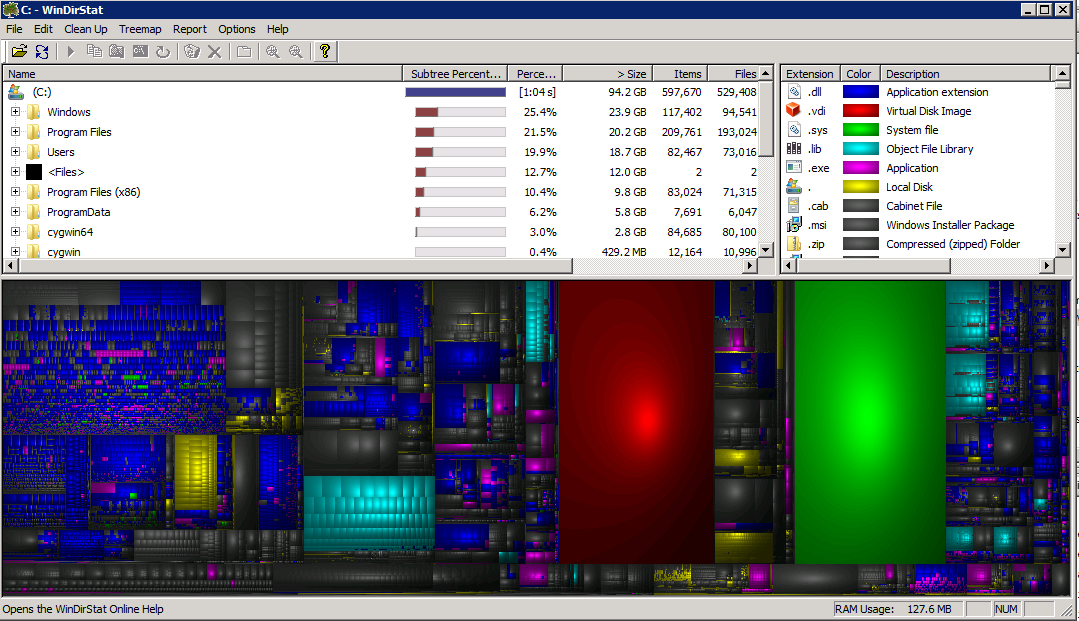
Task: Click the permanent delete X icon
Action: point(214,51)
